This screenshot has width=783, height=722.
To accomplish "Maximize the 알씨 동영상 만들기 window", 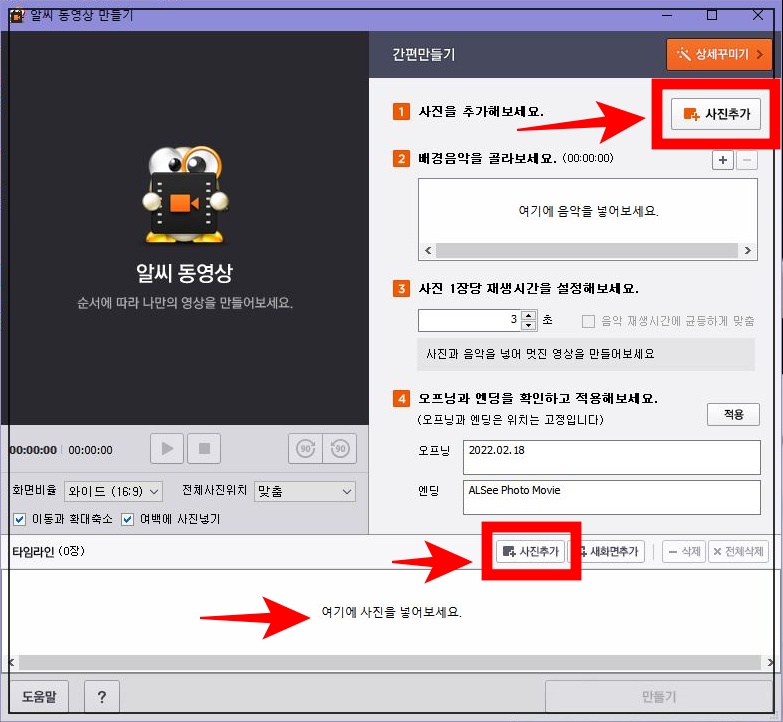I will (x=712, y=15).
